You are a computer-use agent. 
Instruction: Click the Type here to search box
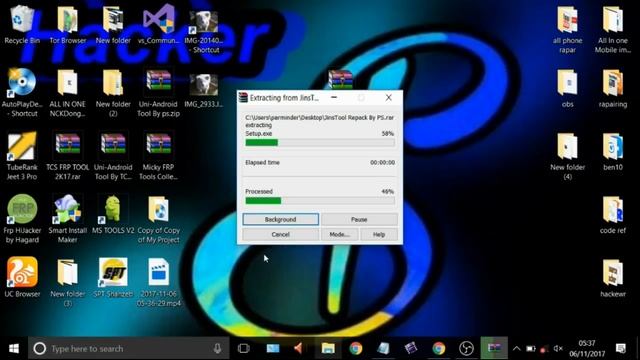pos(129,348)
